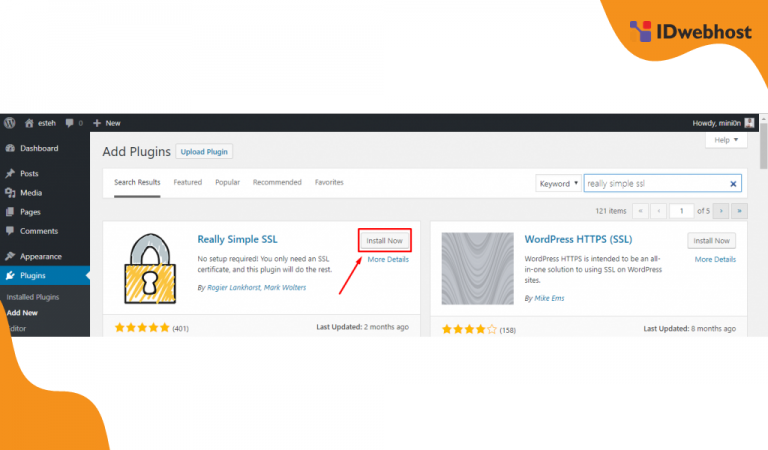Click the current page number field

click(682, 211)
